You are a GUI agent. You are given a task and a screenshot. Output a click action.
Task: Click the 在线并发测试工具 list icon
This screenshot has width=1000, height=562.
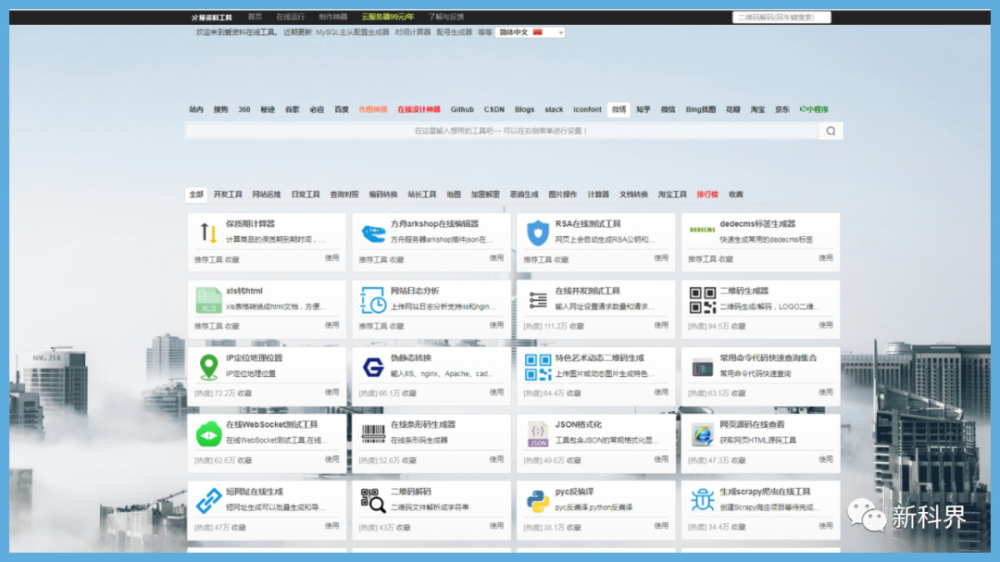(x=538, y=300)
